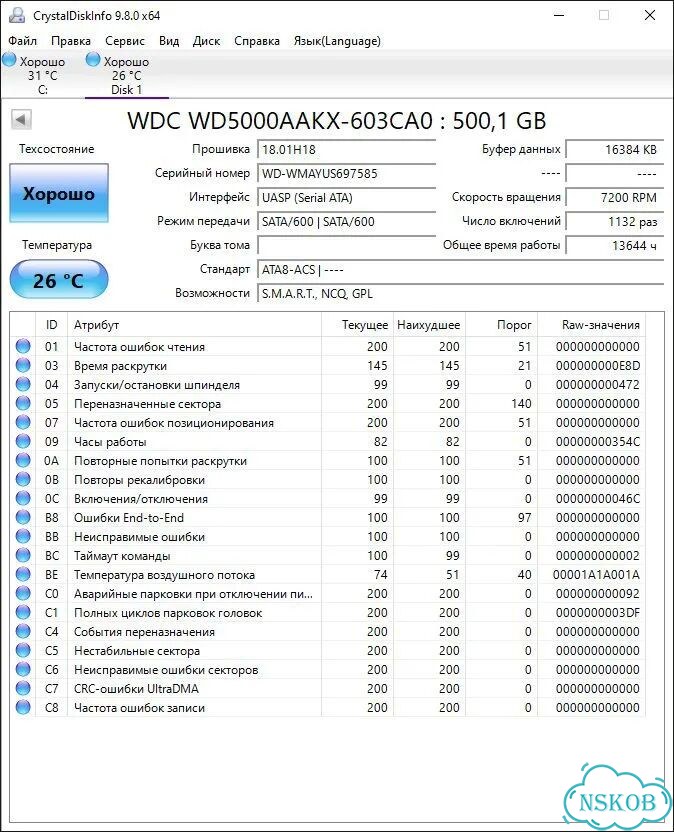Screen dimensions: 674x832
Task: Select the Часы работы attribute name
Action: pyautogui.click(x=110, y=442)
